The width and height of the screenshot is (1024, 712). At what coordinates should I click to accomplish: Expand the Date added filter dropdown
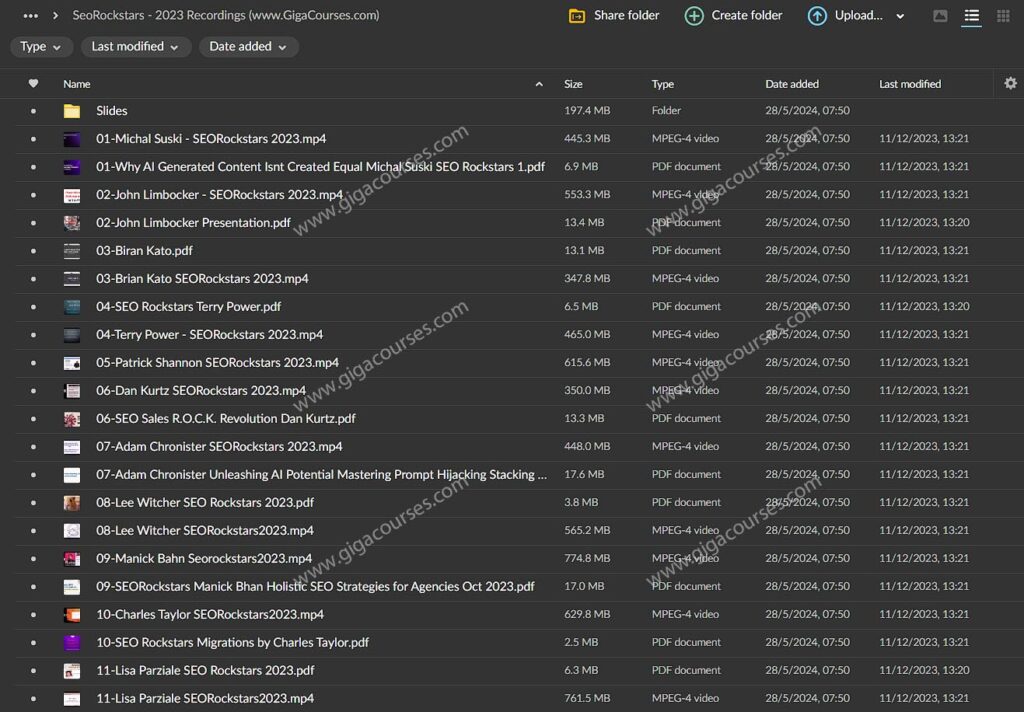(x=248, y=47)
